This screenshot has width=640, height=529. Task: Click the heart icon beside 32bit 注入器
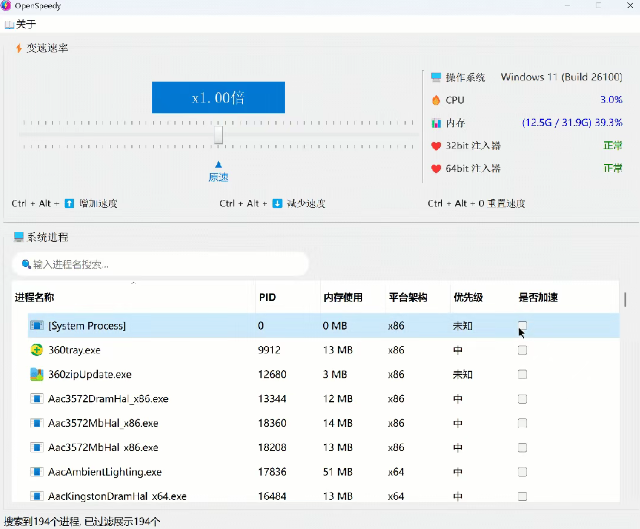pyautogui.click(x=436, y=146)
